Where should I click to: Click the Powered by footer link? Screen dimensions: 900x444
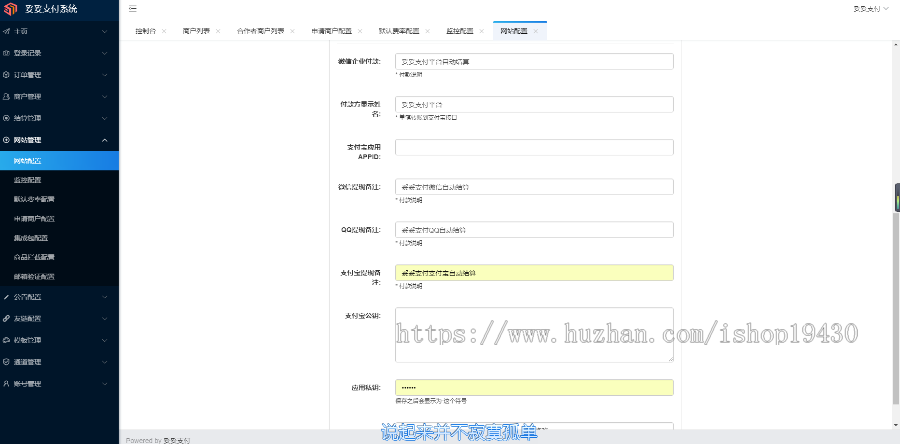click(177, 440)
